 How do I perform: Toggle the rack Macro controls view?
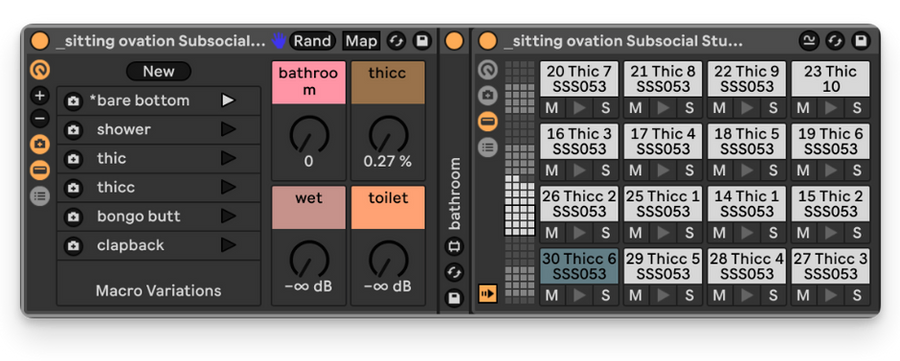[40, 170]
